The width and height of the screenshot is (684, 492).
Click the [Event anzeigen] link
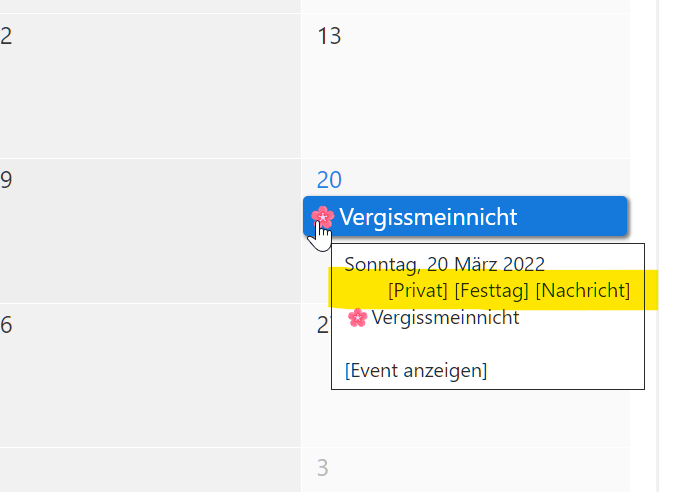tap(415, 371)
